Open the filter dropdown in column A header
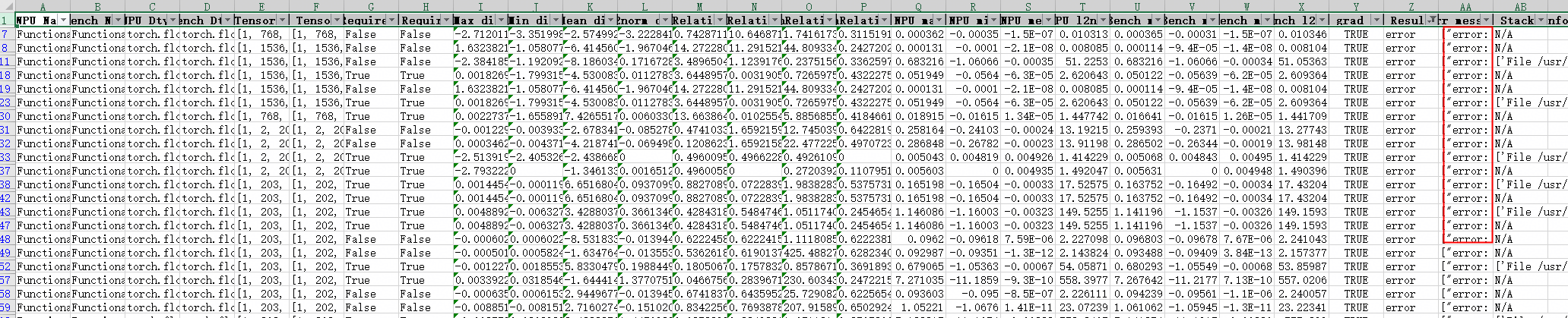Screen dimensions: 1568x318 click(64, 20)
